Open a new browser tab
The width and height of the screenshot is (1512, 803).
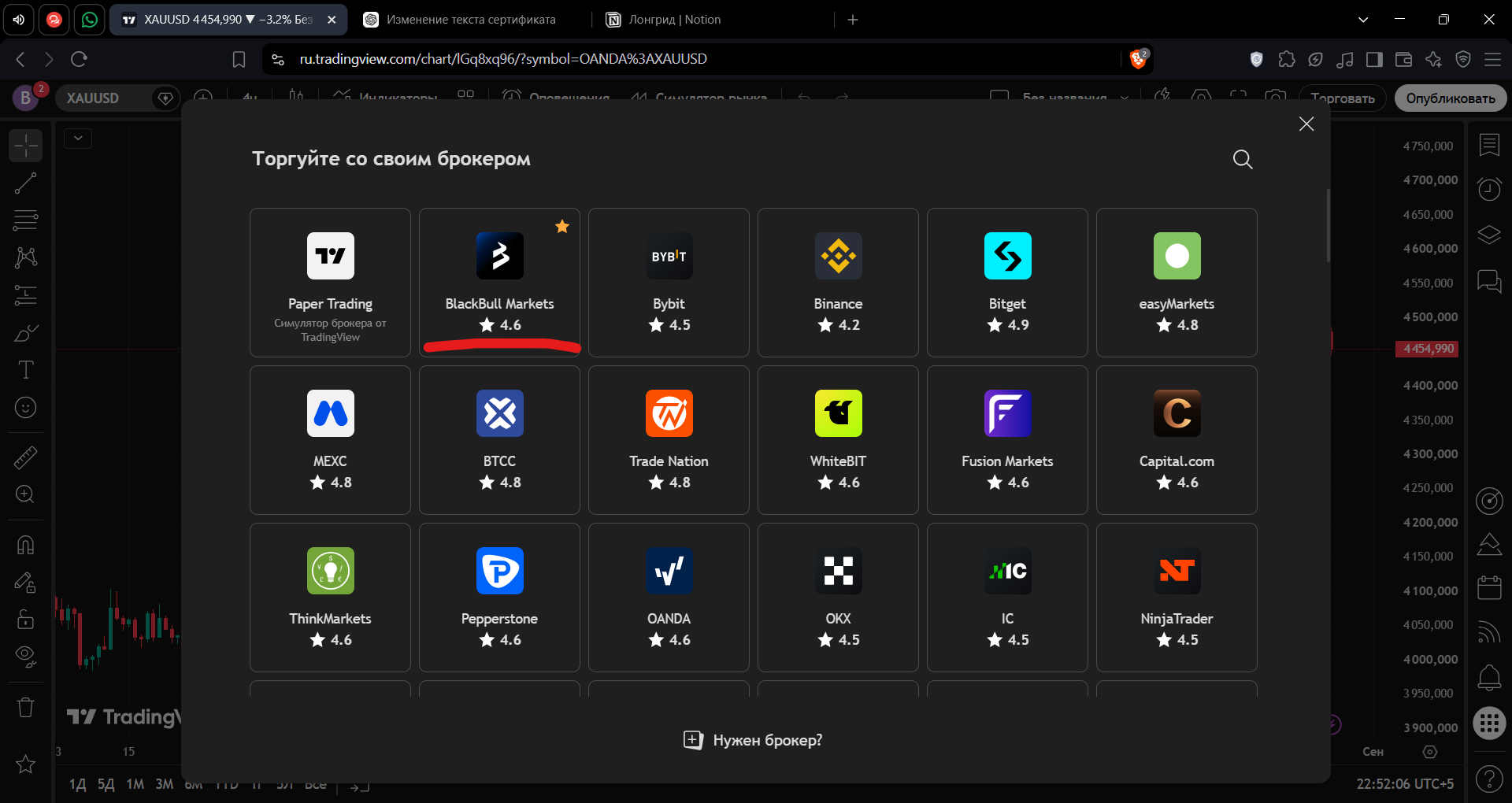(x=853, y=20)
